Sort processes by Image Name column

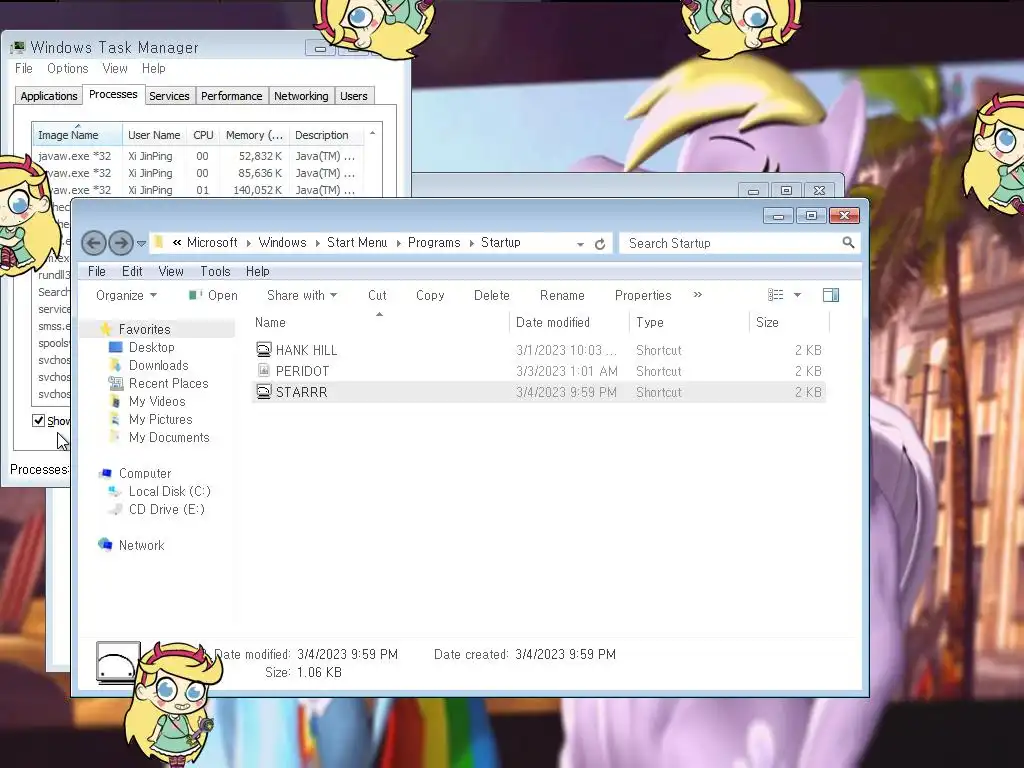(77, 135)
